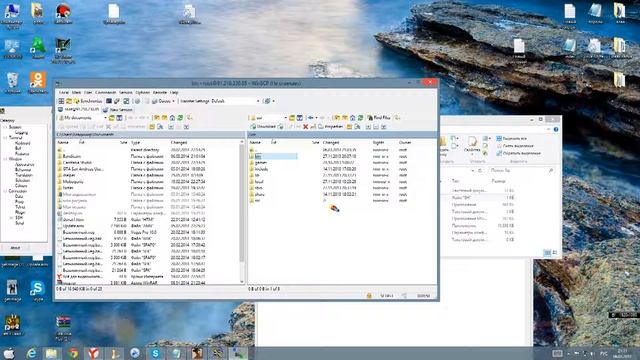The height and width of the screenshot is (360, 640).
Task: Open the Skype desktop shortcut
Action: 38,291
